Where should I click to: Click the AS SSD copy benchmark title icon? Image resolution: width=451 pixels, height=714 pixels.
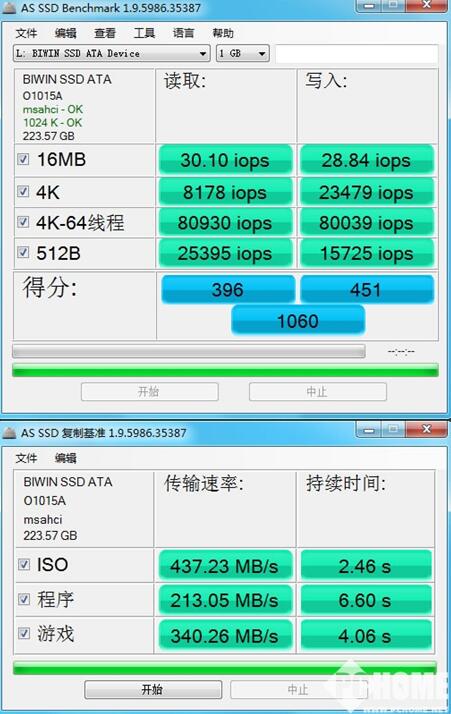[10, 433]
